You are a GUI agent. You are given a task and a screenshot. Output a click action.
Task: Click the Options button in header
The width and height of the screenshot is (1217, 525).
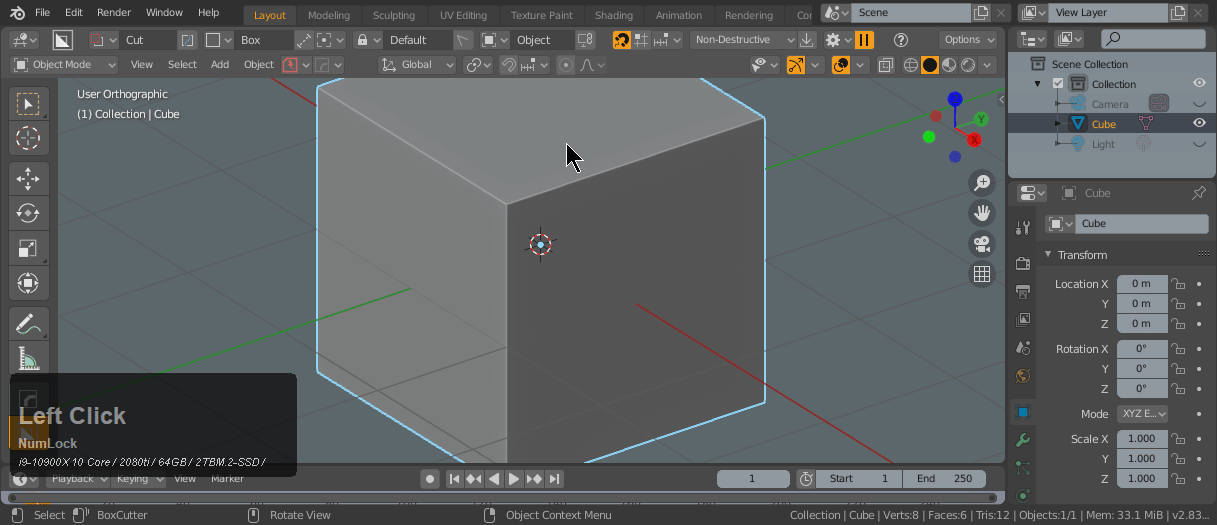tap(967, 40)
